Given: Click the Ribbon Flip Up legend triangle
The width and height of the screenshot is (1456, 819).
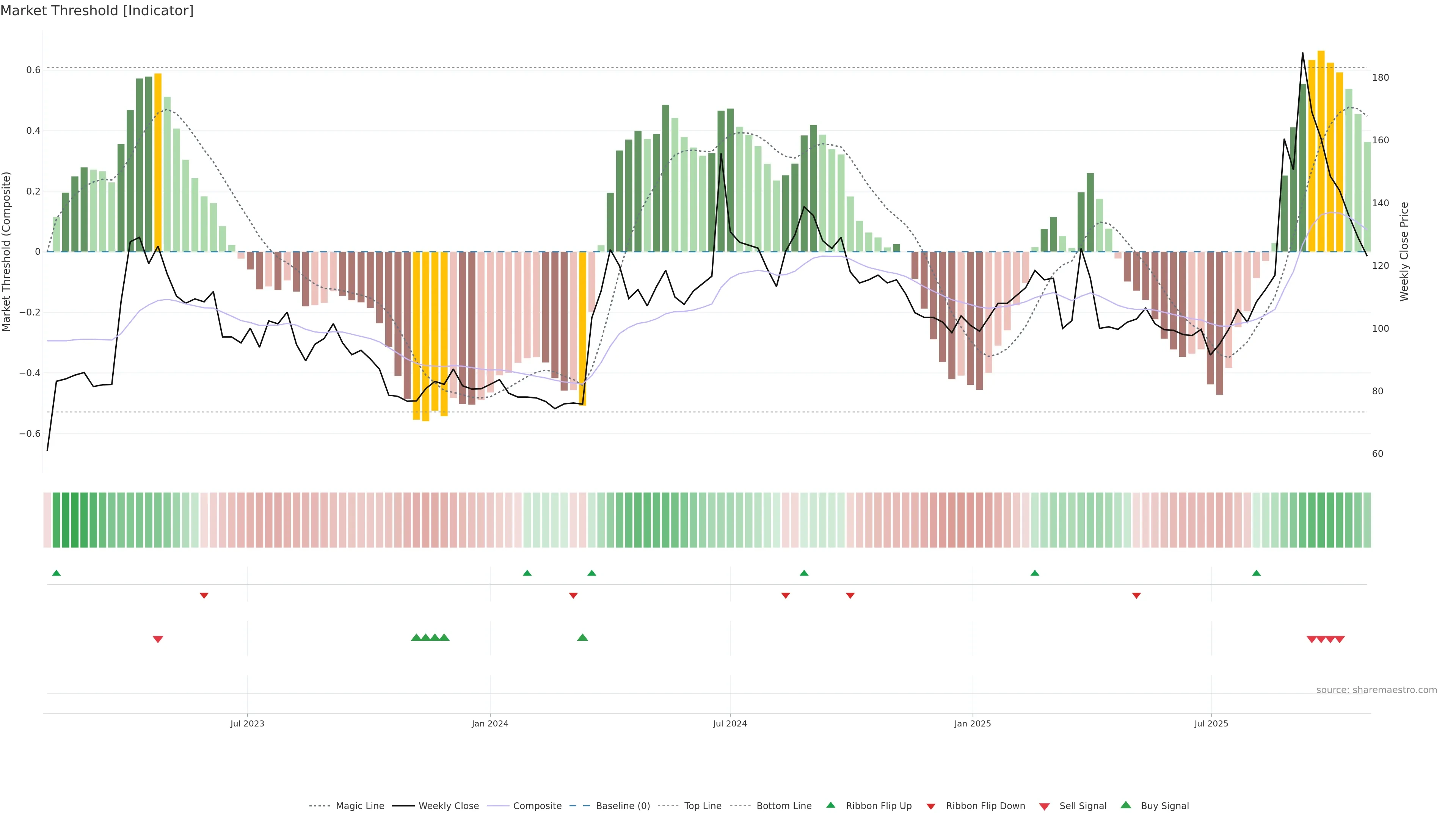Looking at the screenshot, I should click(830, 805).
